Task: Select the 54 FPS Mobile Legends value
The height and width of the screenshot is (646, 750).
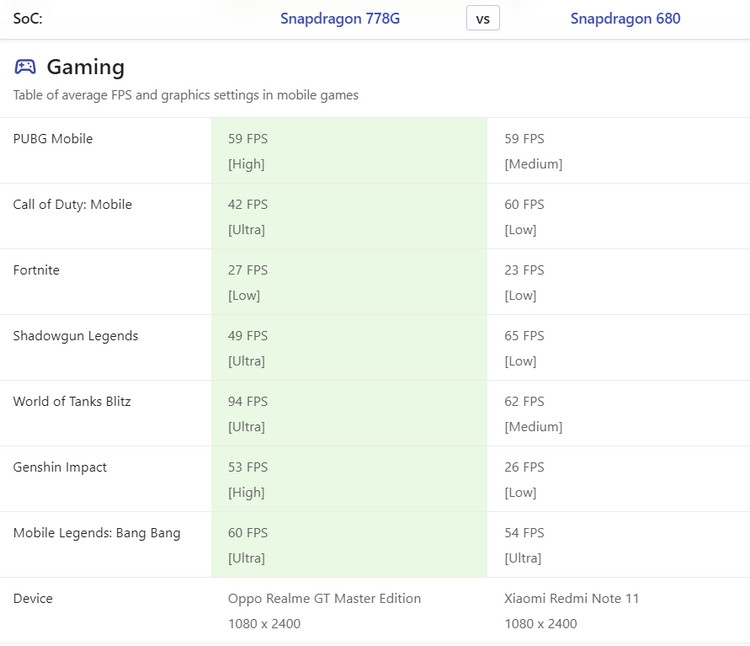Action: point(524,533)
